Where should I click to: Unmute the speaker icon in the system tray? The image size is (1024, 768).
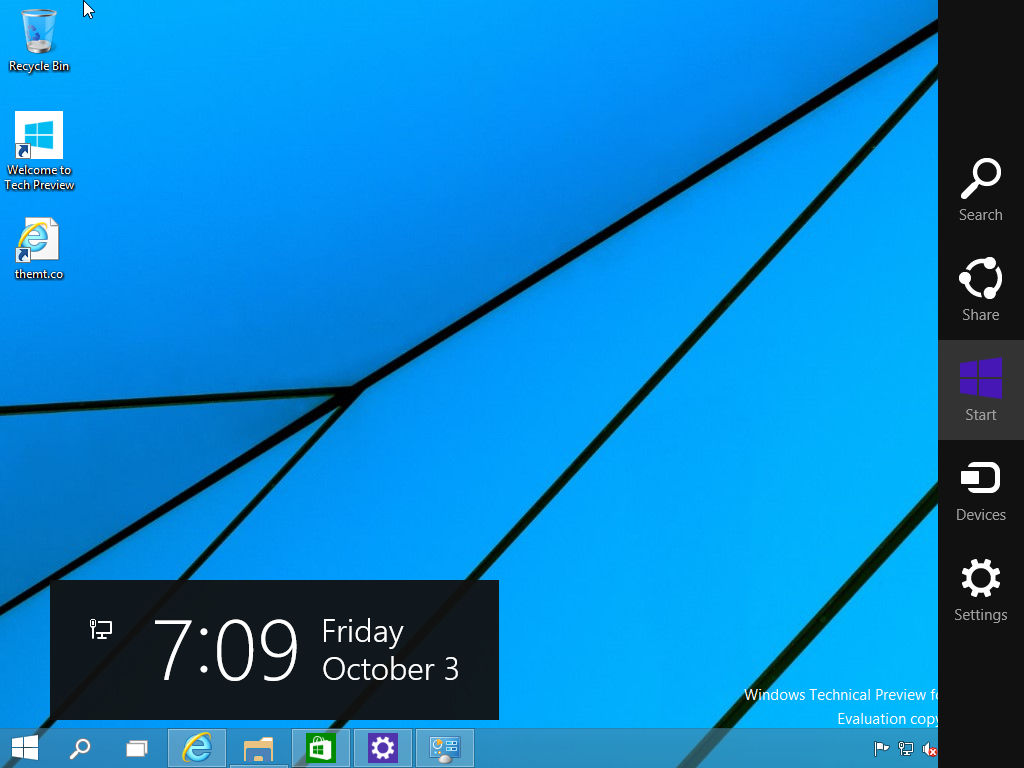point(928,747)
